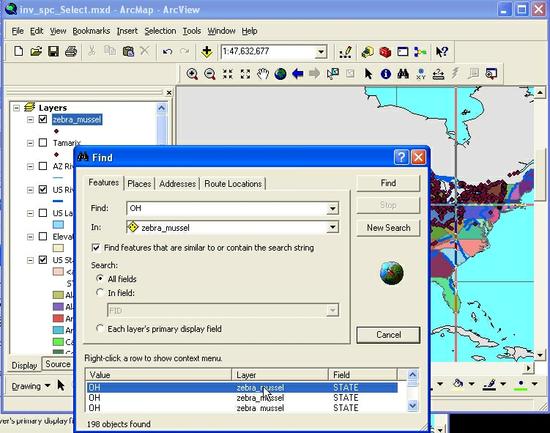Uncheck the zebra_mussel layer visibility checkbox
Screen dimensions: 550x433
(43, 119)
